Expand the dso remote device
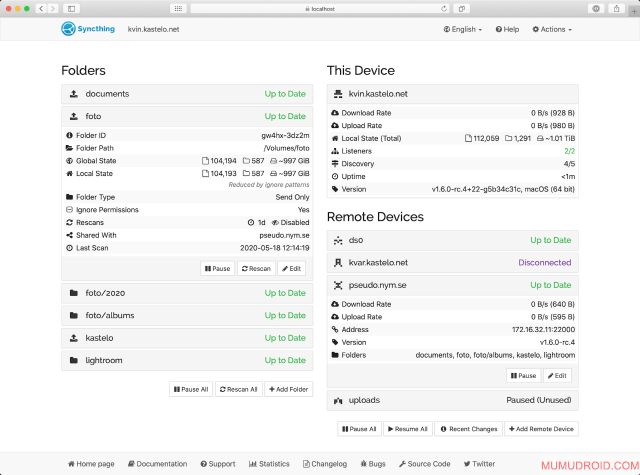640x475 pixels. [453, 240]
